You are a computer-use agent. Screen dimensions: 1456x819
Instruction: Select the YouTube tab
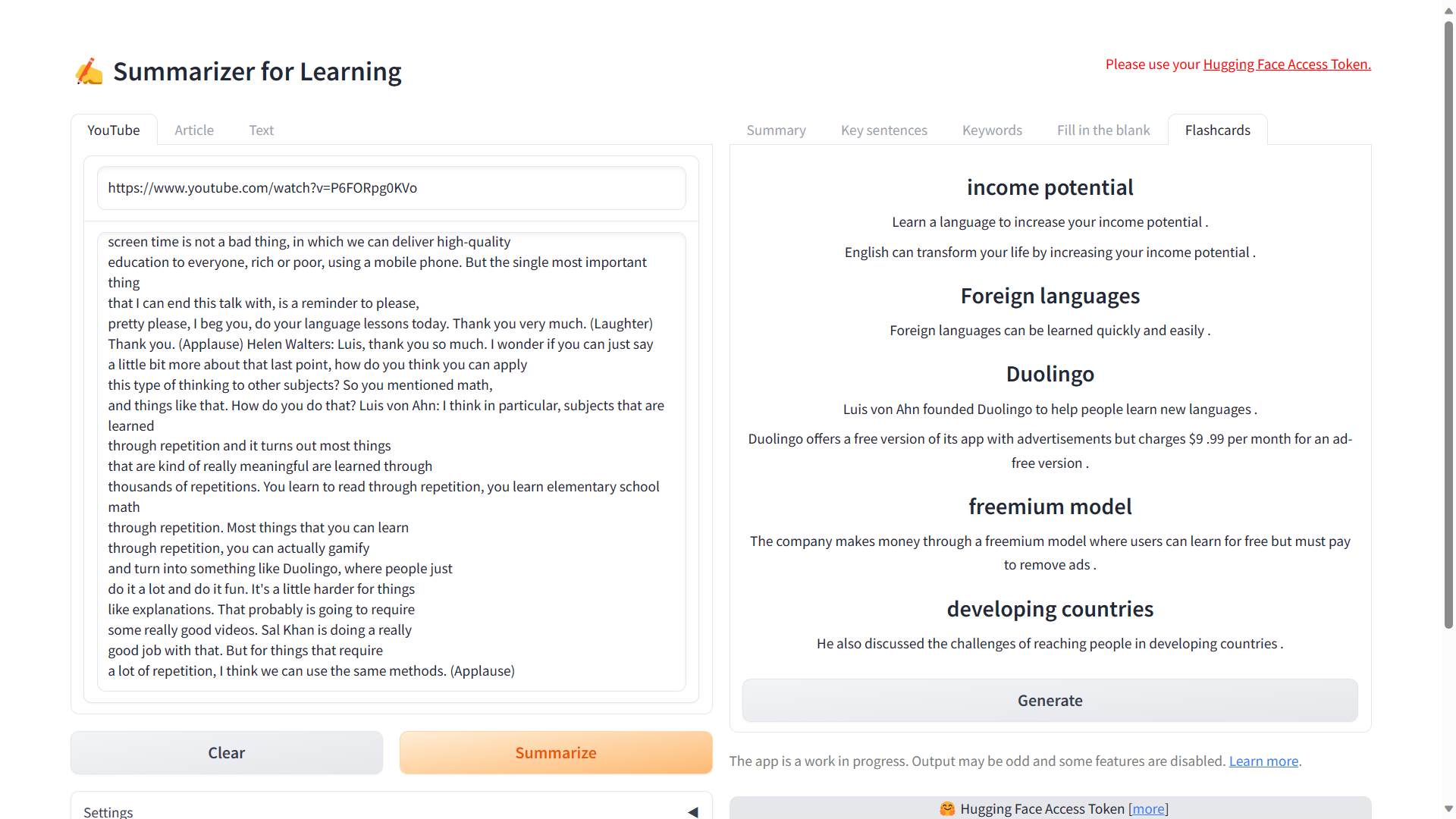click(x=114, y=130)
